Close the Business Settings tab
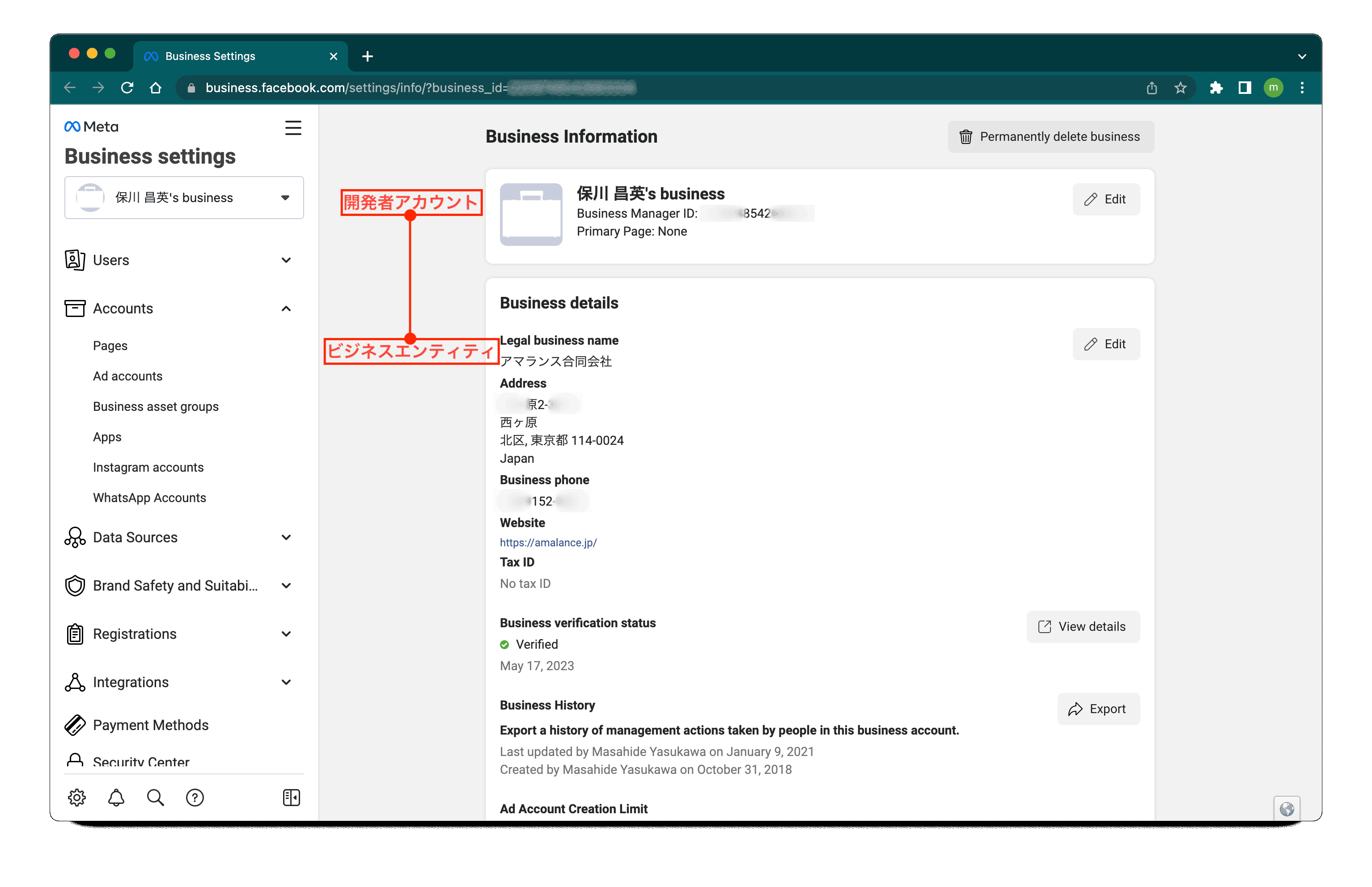 (x=333, y=56)
